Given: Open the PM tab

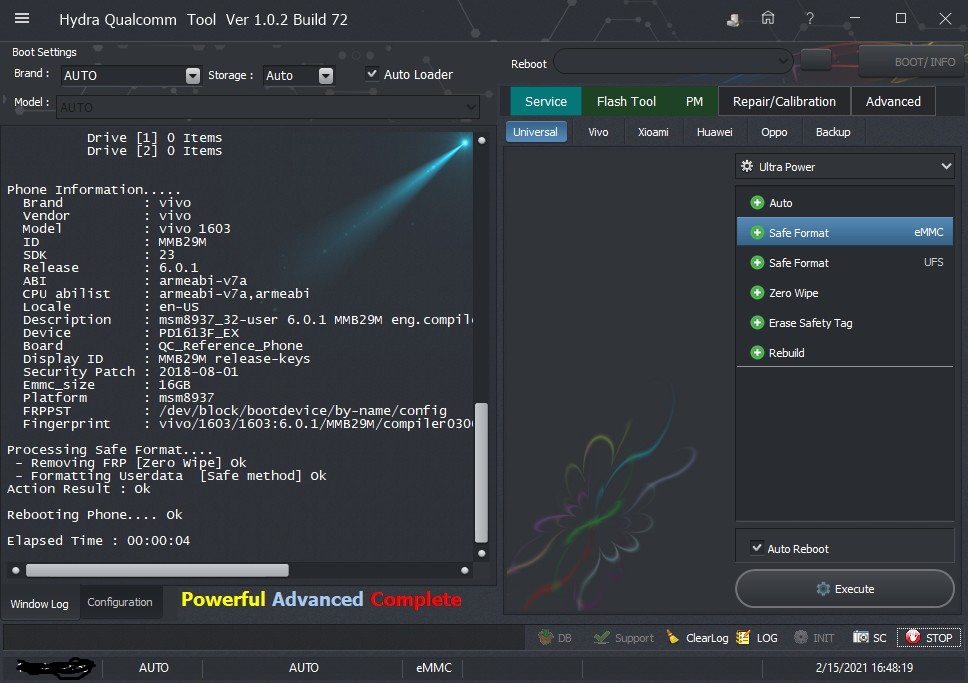Looking at the screenshot, I should (x=694, y=101).
